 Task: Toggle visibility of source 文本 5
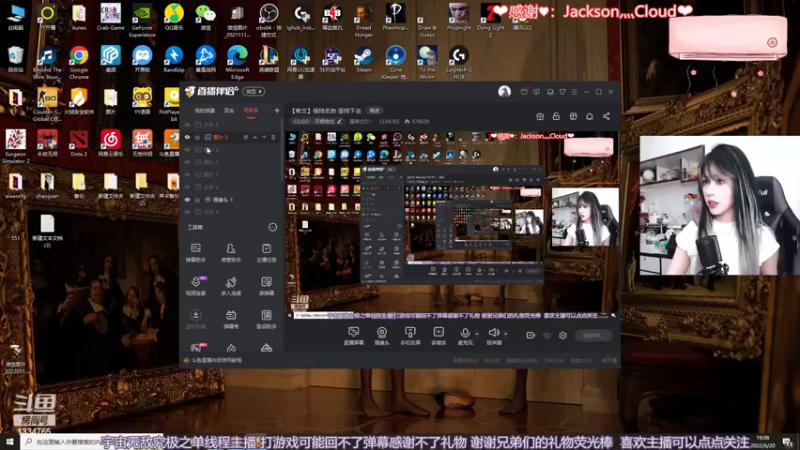187,187
